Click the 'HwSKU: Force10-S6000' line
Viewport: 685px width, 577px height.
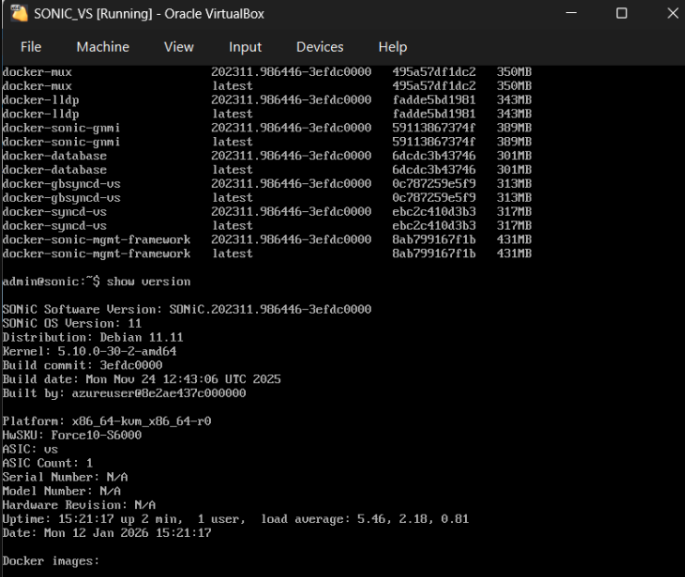coord(72,435)
